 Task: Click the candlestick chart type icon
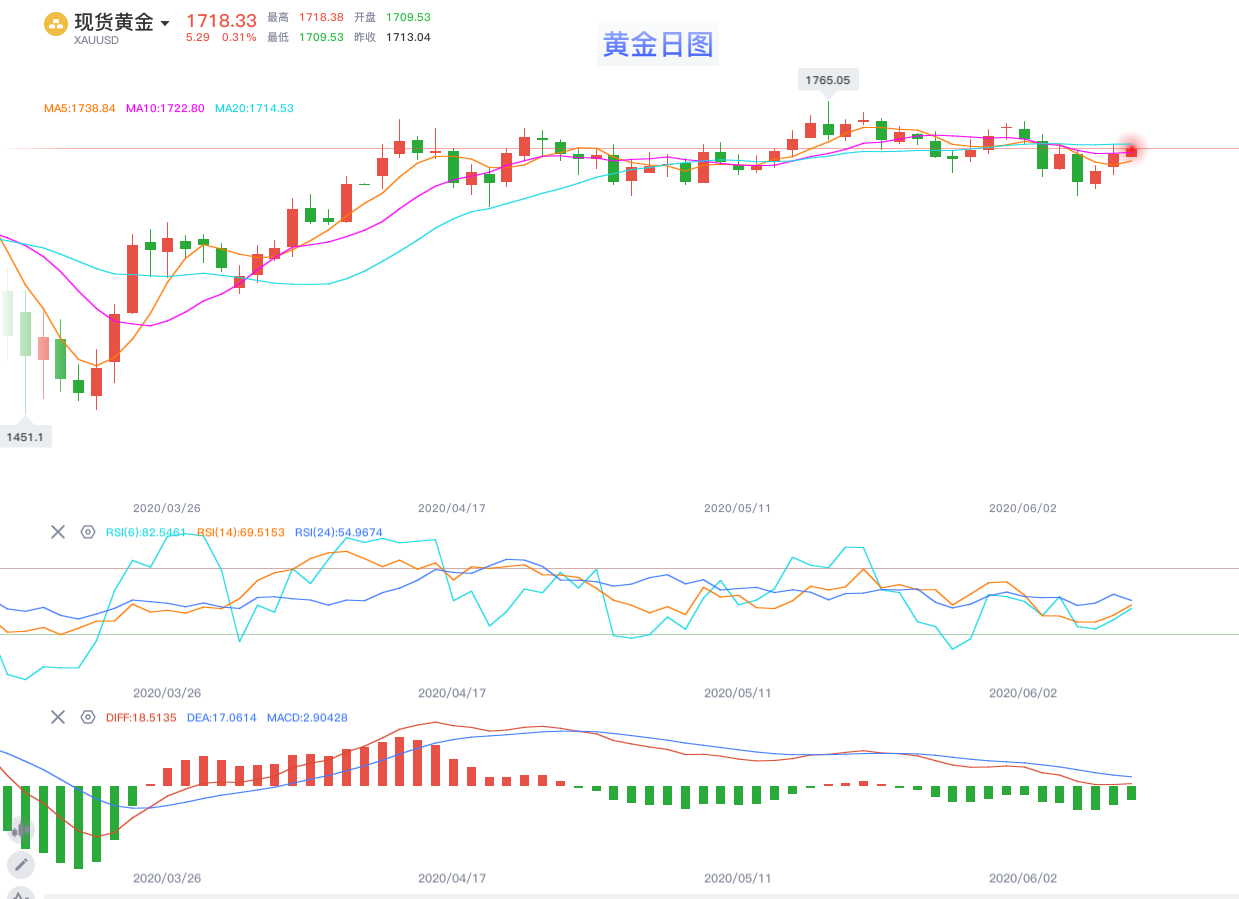click(x=21, y=829)
